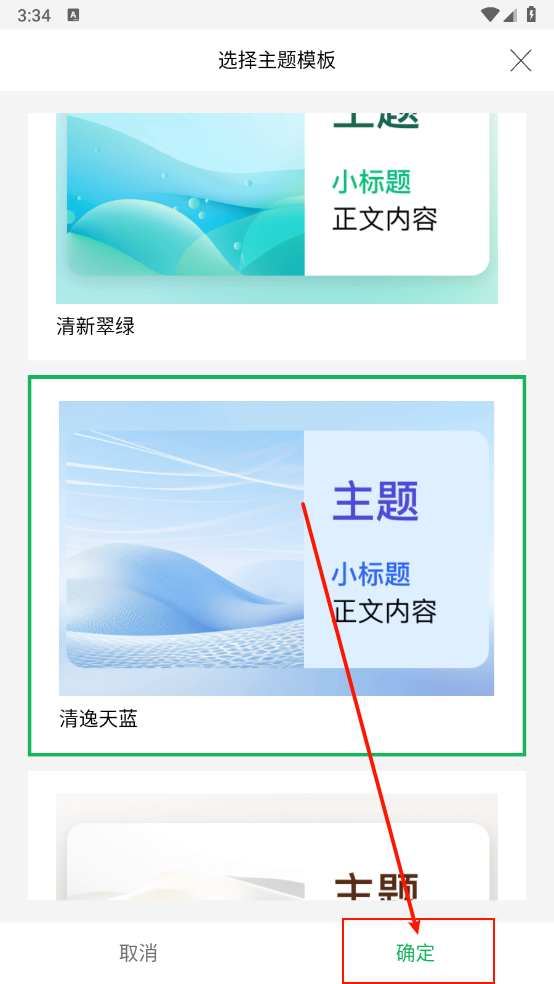Click 正文内容 in the green theme card
Screen dimensions: 554x984
click(385, 218)
